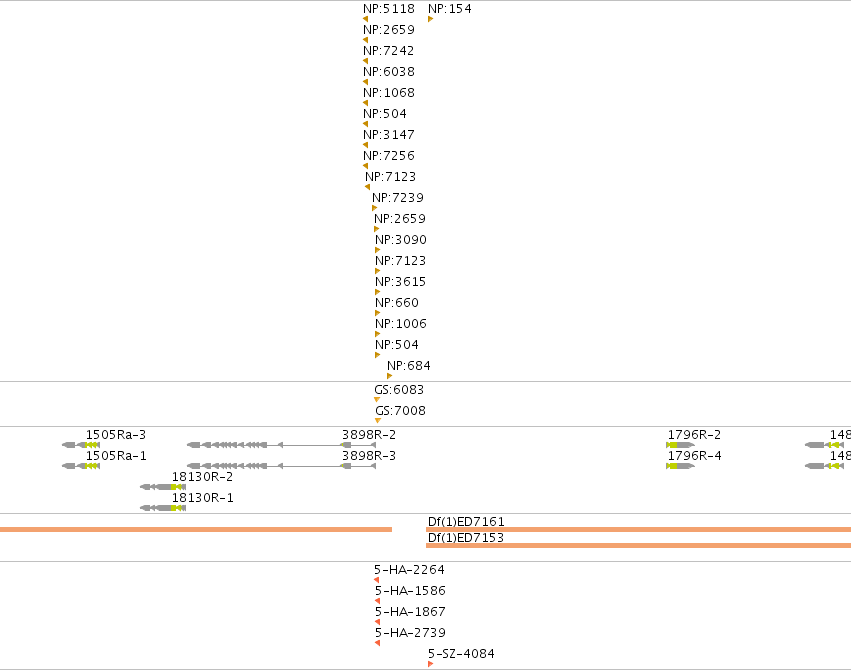Select the triangle glyph under NP:1006
Screen dimensions: 851x670
pyautogui.click(x=378, y=334)
